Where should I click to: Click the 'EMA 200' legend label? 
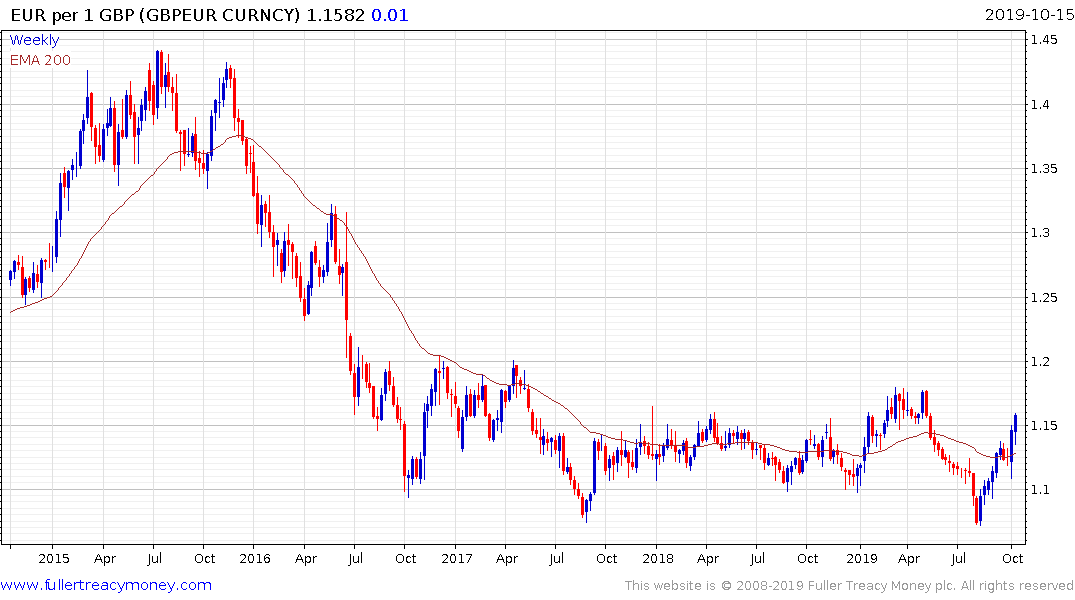[x=40, y=60]
